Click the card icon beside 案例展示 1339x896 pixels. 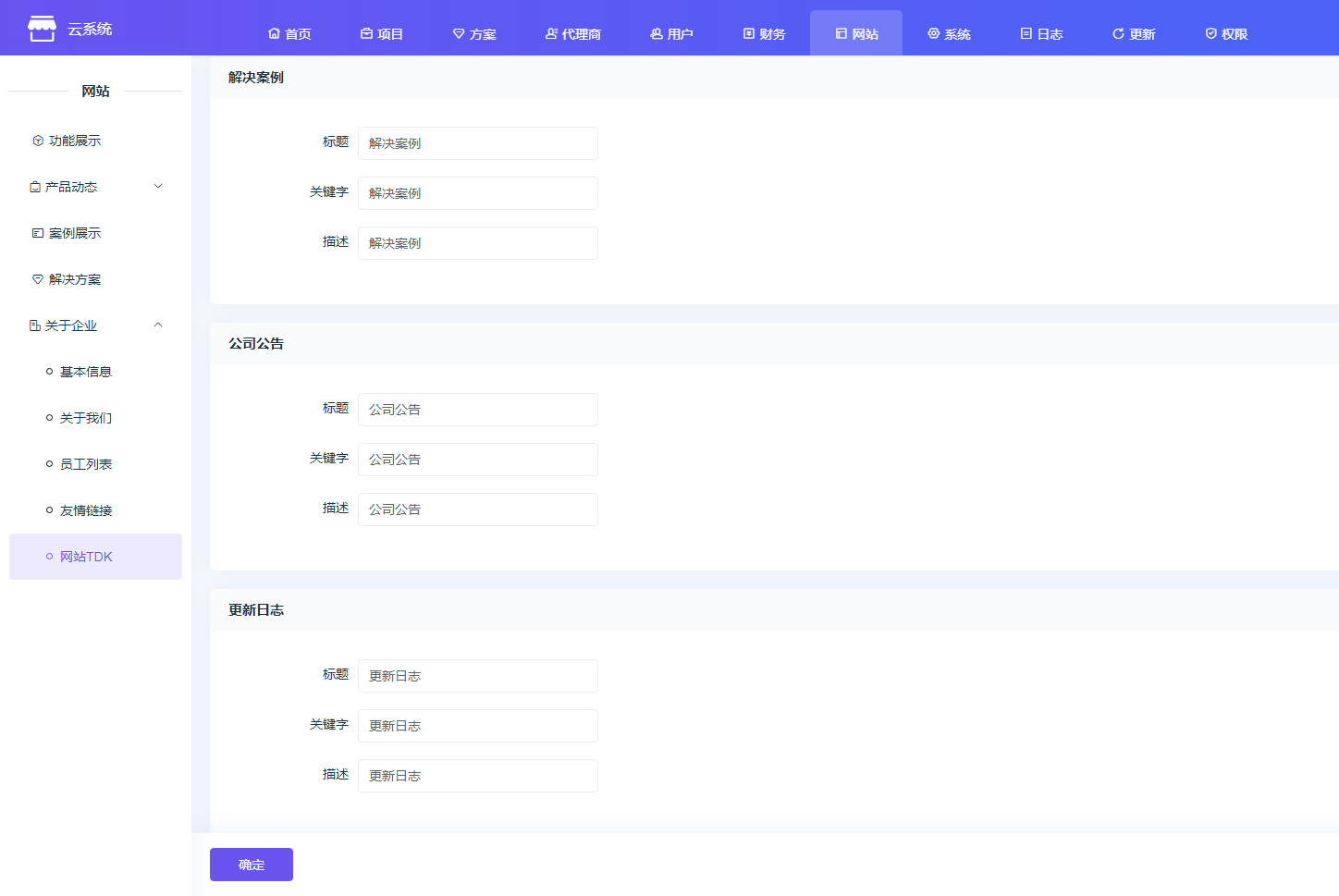(x=38, y=233)
